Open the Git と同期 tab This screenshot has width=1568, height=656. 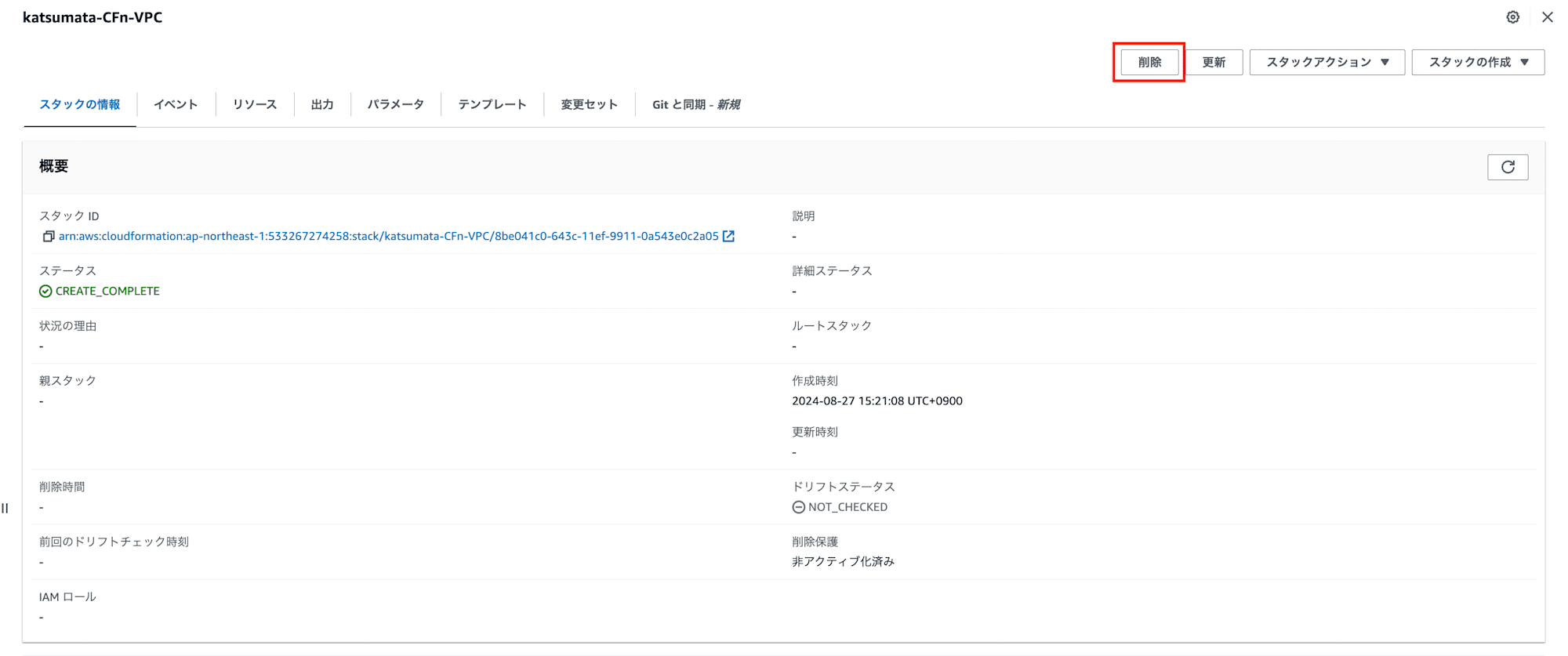pos(696,104)
